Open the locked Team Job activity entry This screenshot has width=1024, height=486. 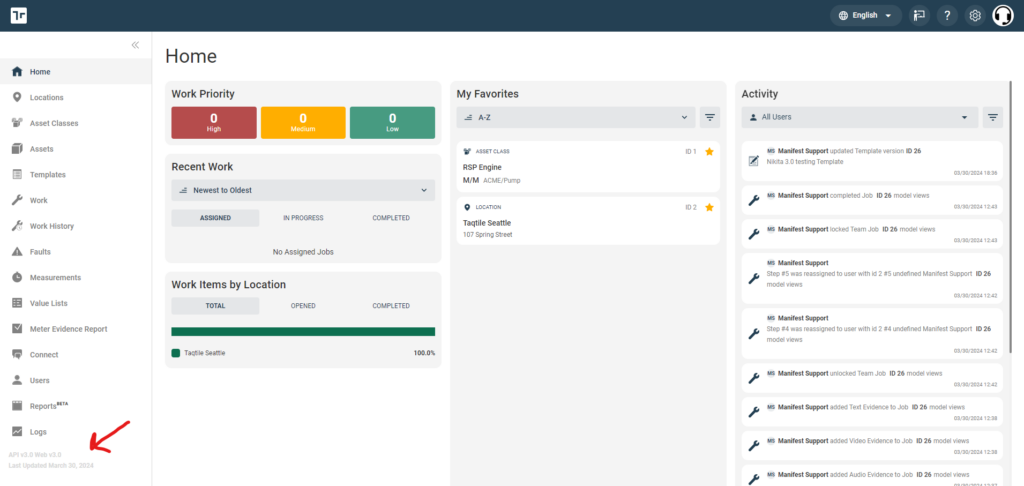[x=872, y=234]
